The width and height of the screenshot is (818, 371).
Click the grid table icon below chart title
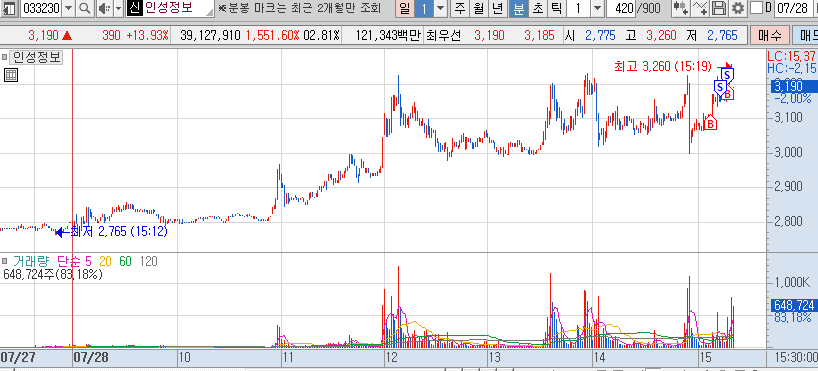tap(11, 75)
